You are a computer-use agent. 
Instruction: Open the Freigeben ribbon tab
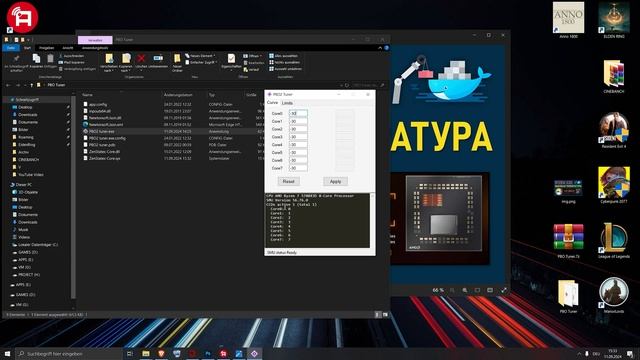click(x=46, y=48)
